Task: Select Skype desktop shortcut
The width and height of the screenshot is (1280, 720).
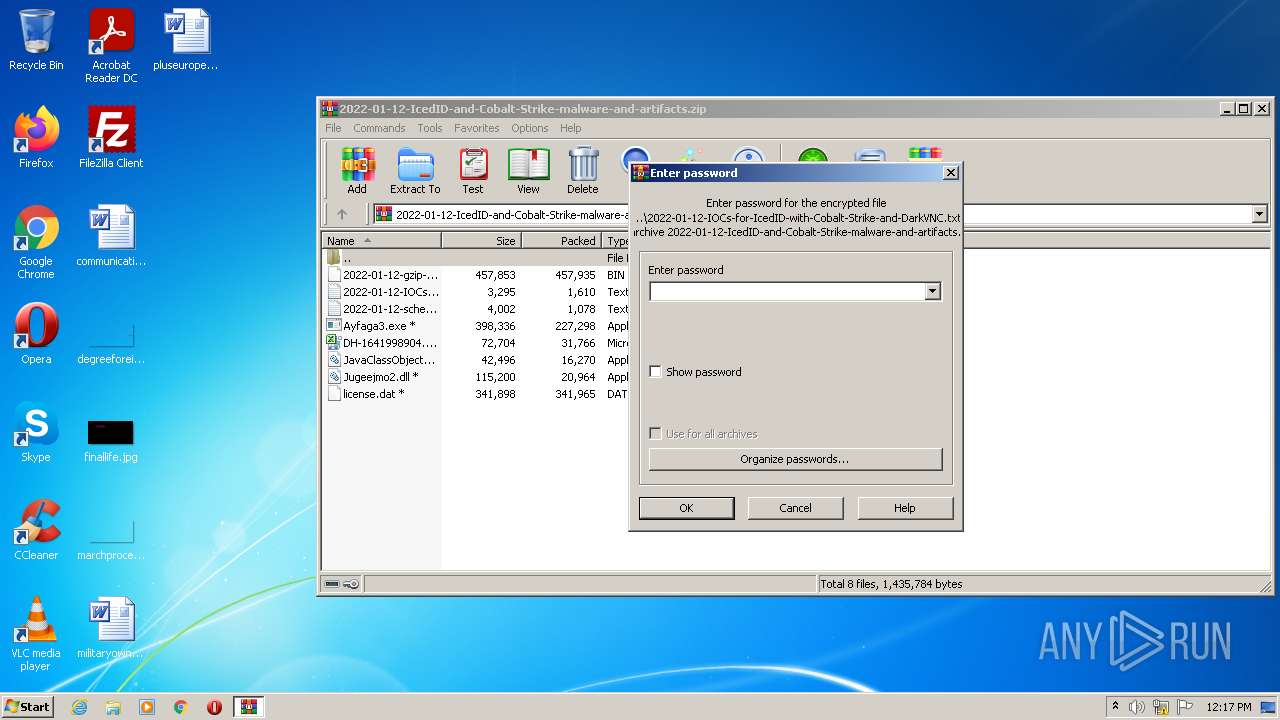Action: [x=36, y=432]
